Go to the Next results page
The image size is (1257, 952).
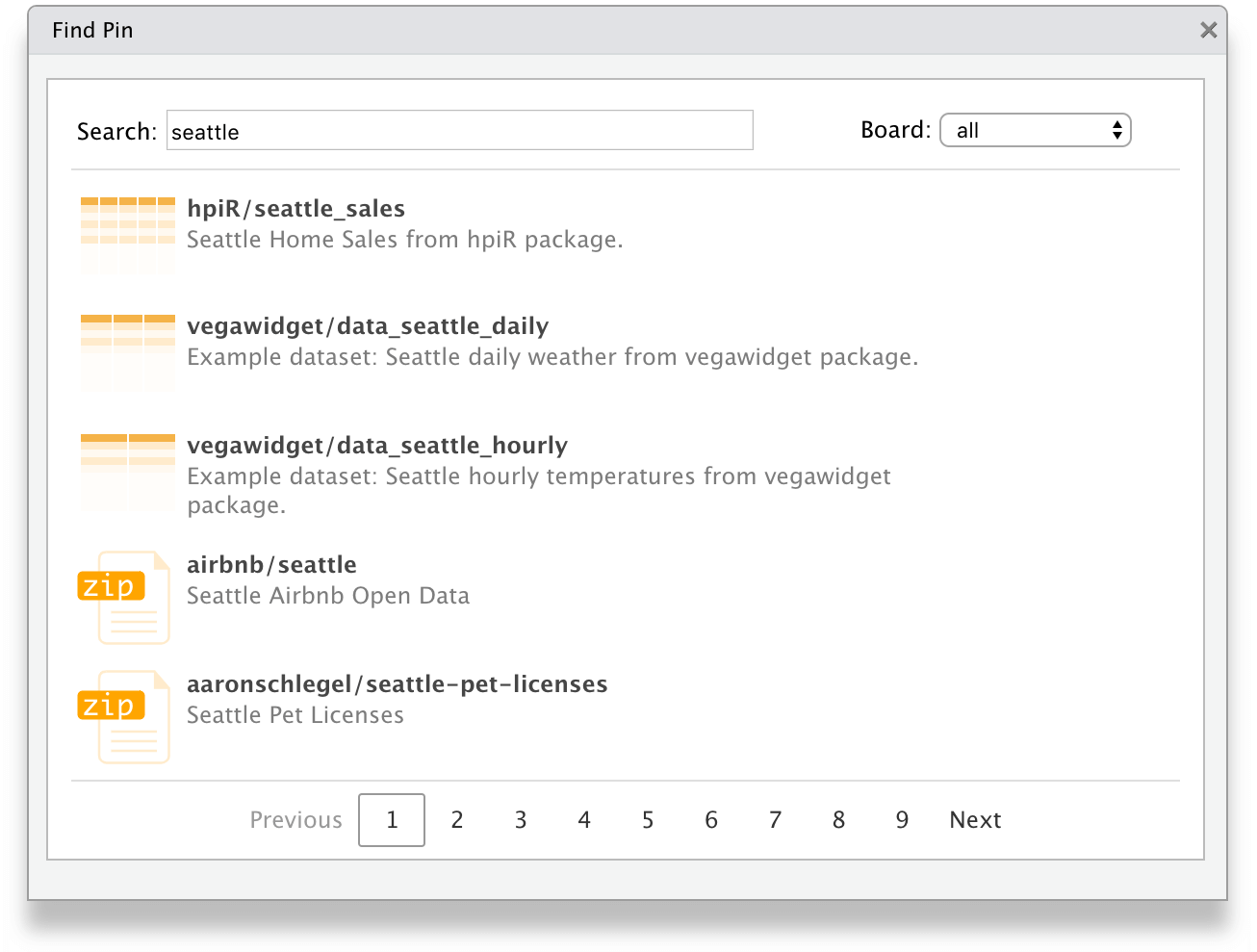pyautogui.click(x=975, y=820)
